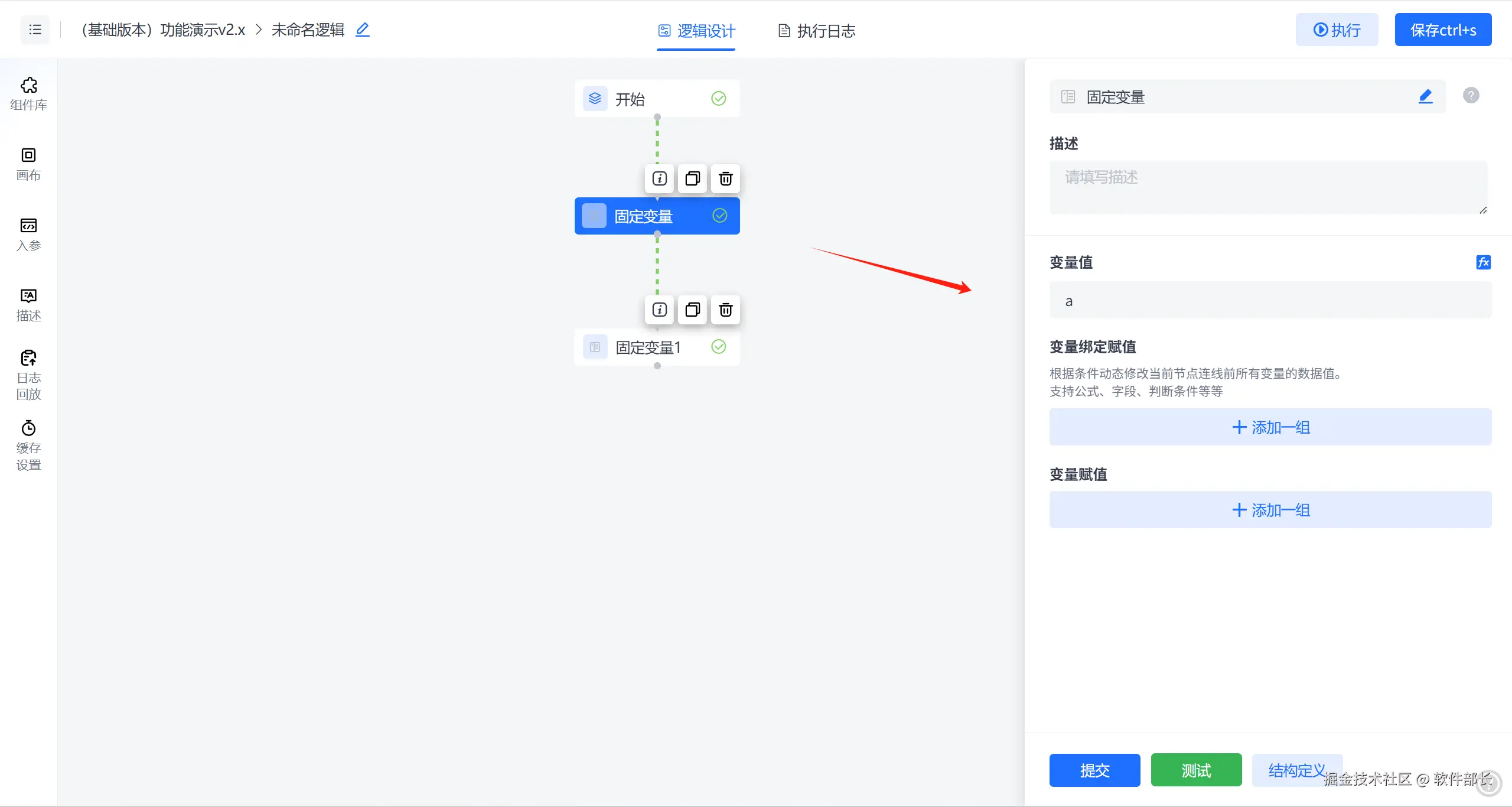Edit the 固定变量 node name with pencil icon

pos(1425,96)
